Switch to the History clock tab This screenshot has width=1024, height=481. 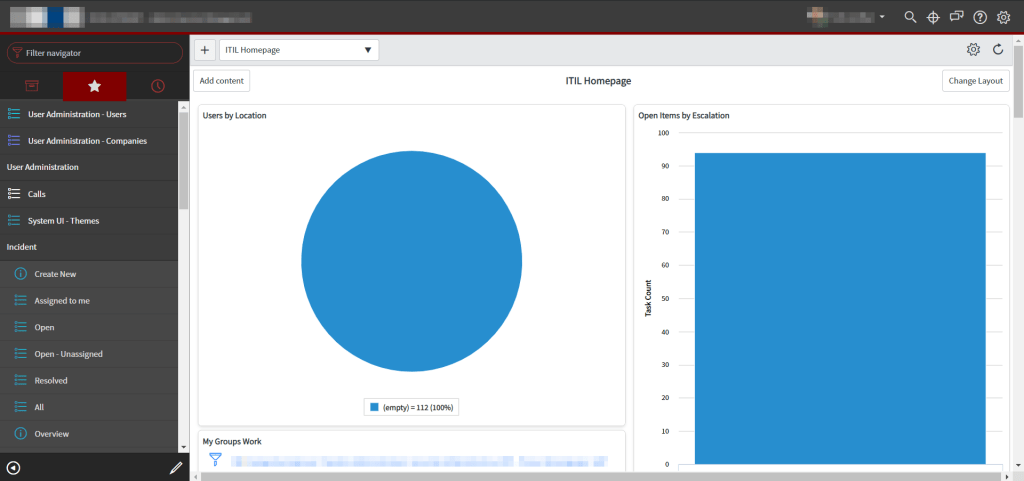pos(157,87)
